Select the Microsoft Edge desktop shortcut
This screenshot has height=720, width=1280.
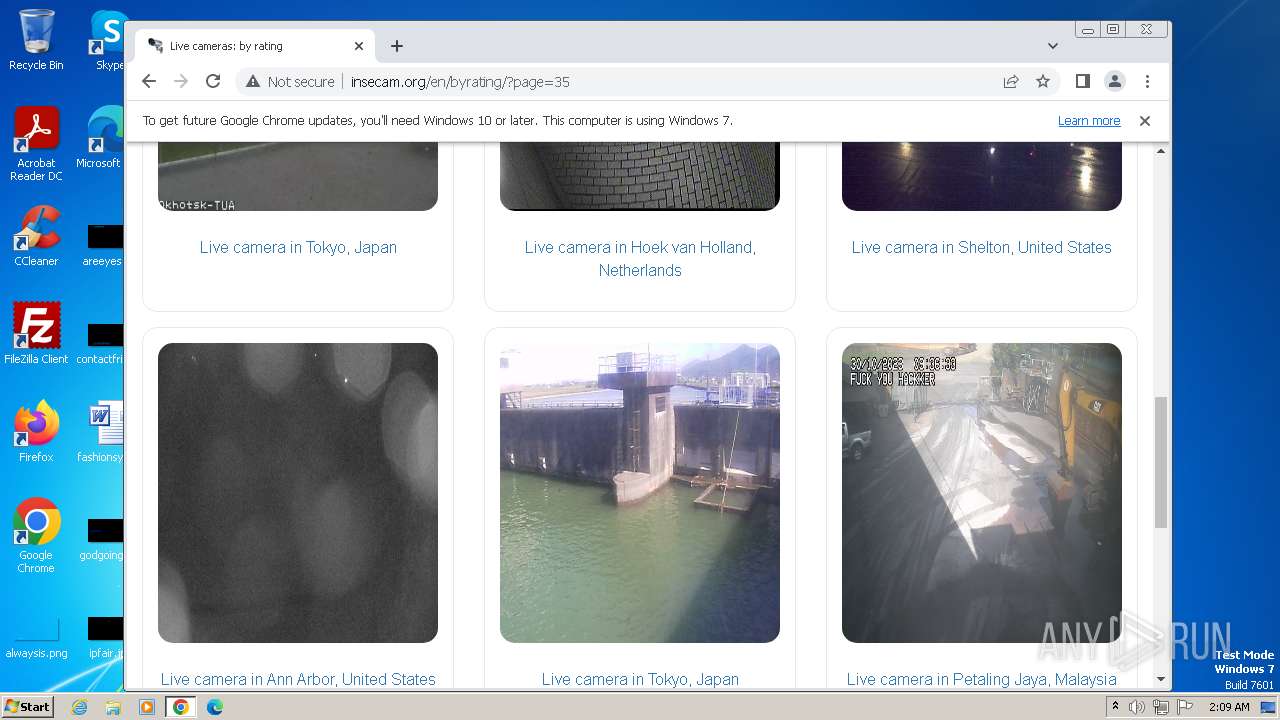point(102,138)
